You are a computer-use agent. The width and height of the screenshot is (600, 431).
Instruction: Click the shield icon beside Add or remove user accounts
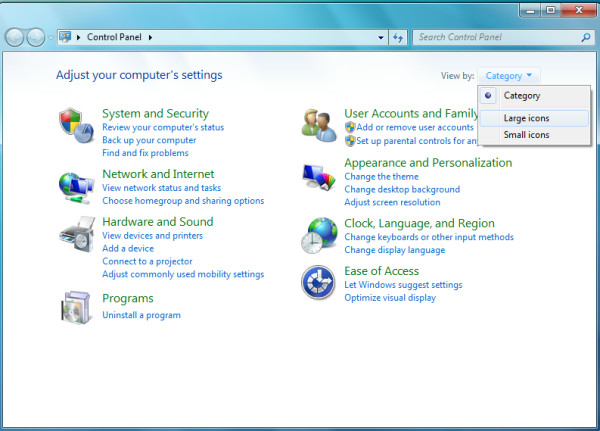(x=350, y=127)
